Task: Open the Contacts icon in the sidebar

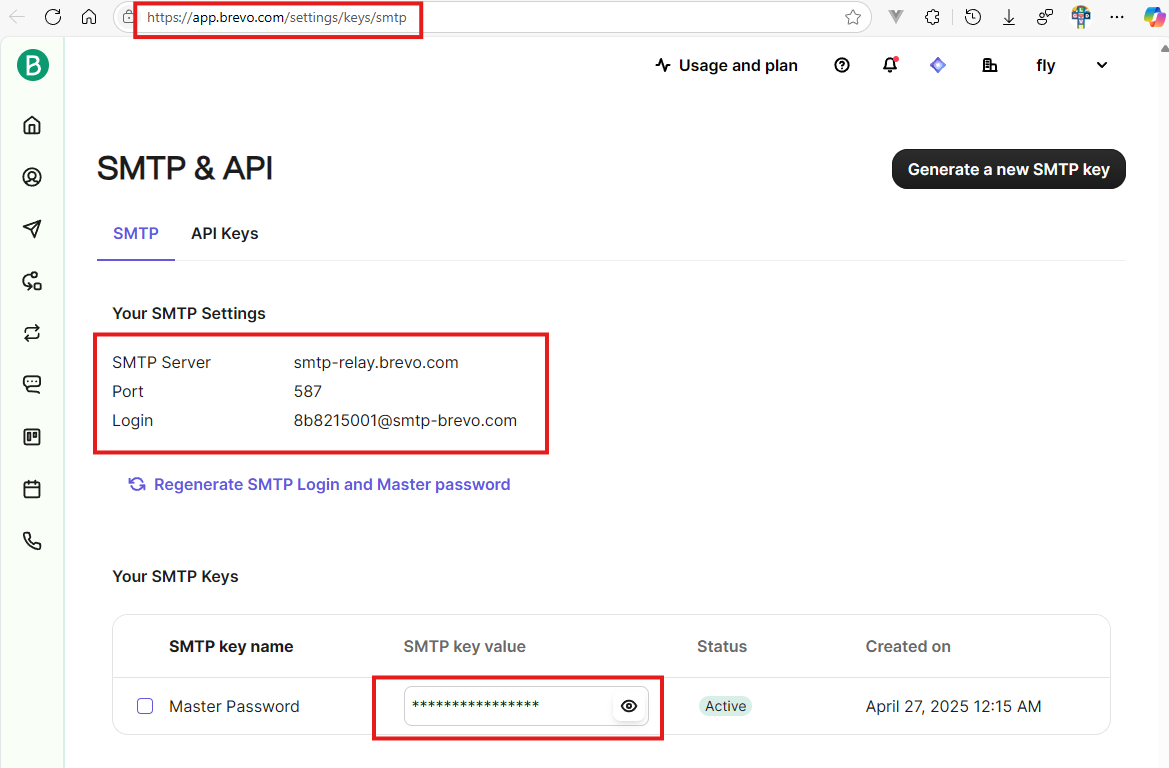Action: [32, 177]
